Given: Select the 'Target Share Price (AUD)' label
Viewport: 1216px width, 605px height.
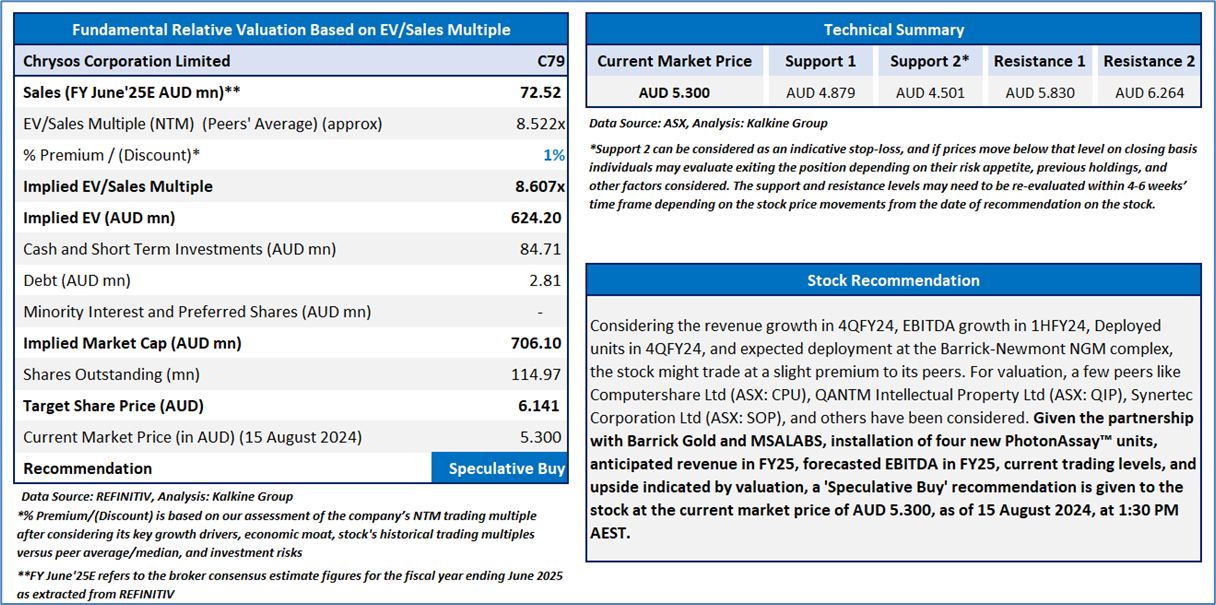Looking at the screenshot, I should tap(113, 405).
